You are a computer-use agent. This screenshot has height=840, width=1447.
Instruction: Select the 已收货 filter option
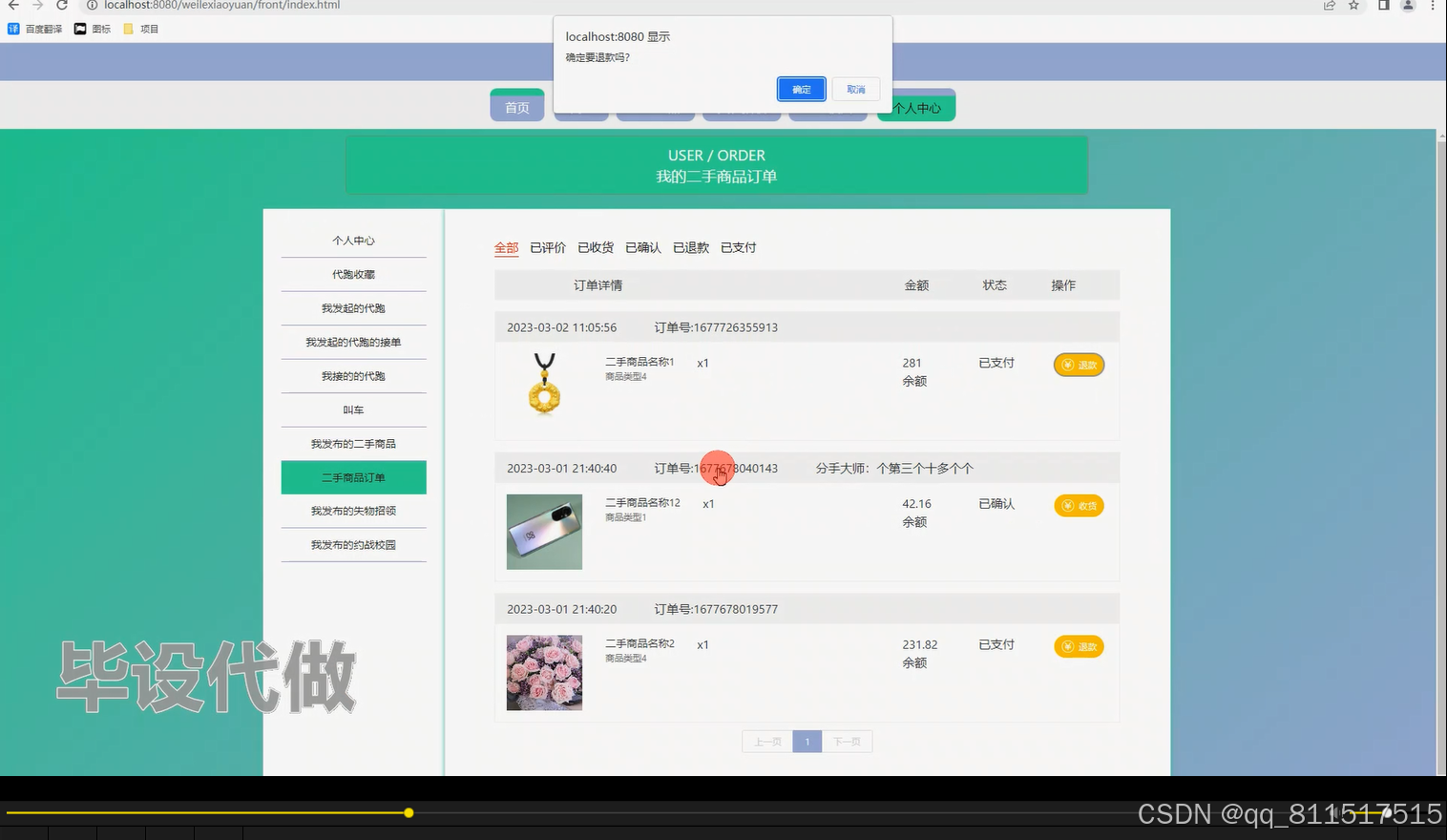tap(595, 247)
